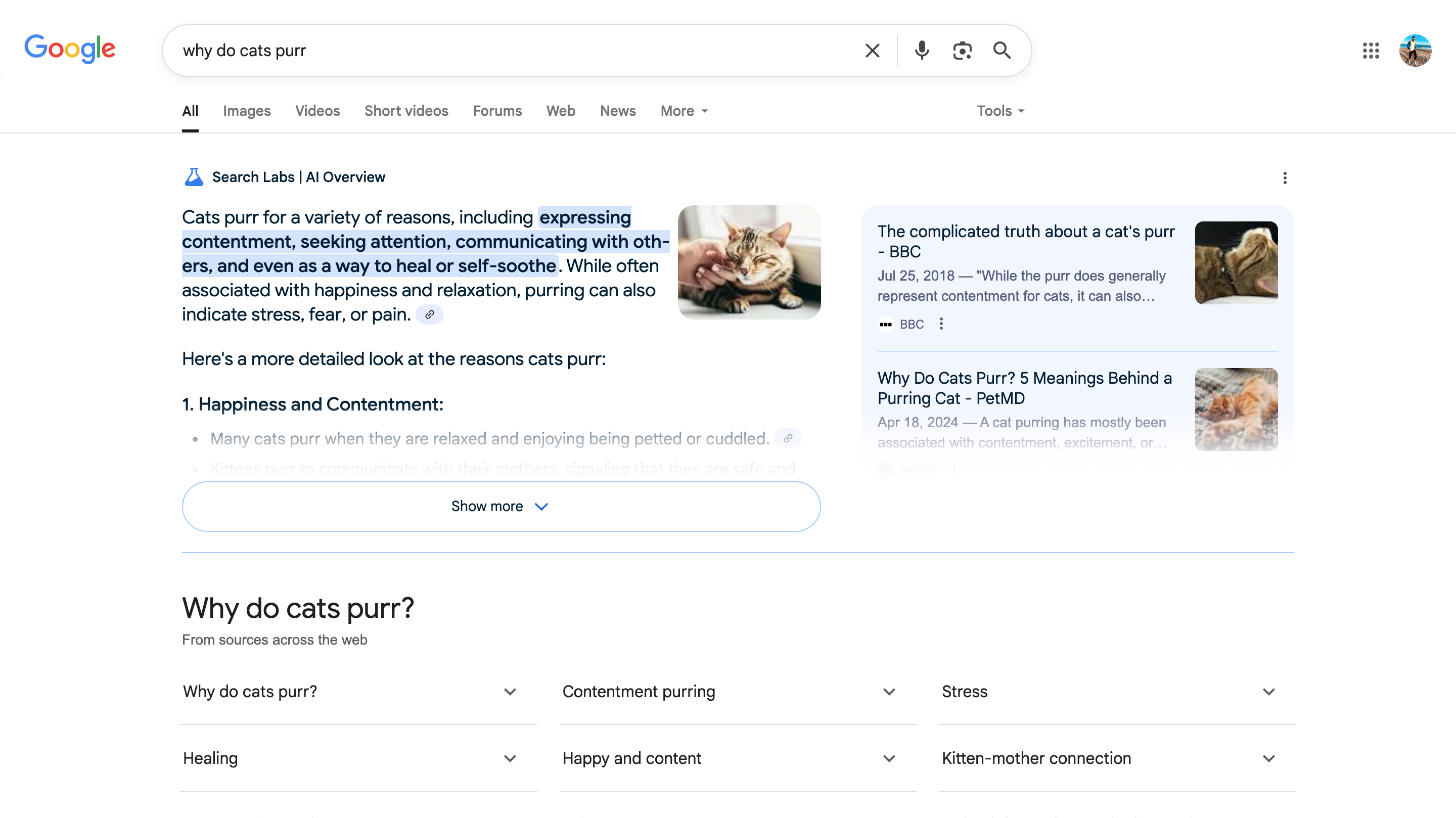Click the 'Search Labs | AI Overview' label

coord(298,177)
